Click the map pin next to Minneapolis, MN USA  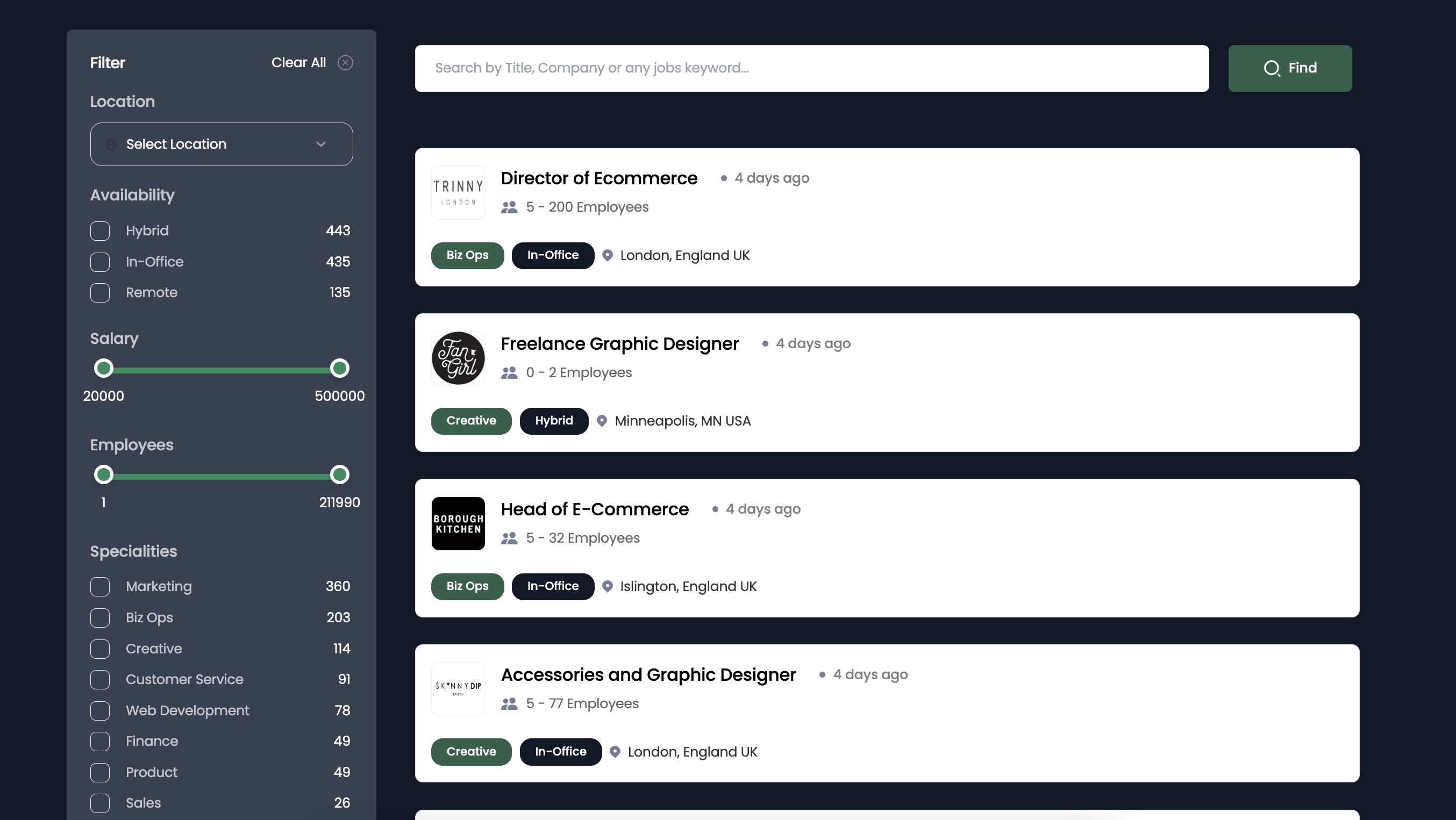[602, 421]
